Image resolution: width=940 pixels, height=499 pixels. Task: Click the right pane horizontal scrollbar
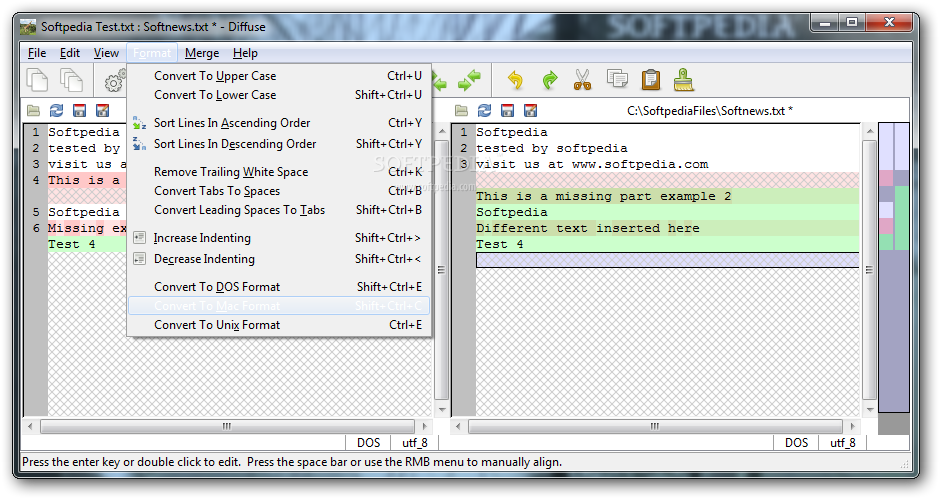(655, 426)
